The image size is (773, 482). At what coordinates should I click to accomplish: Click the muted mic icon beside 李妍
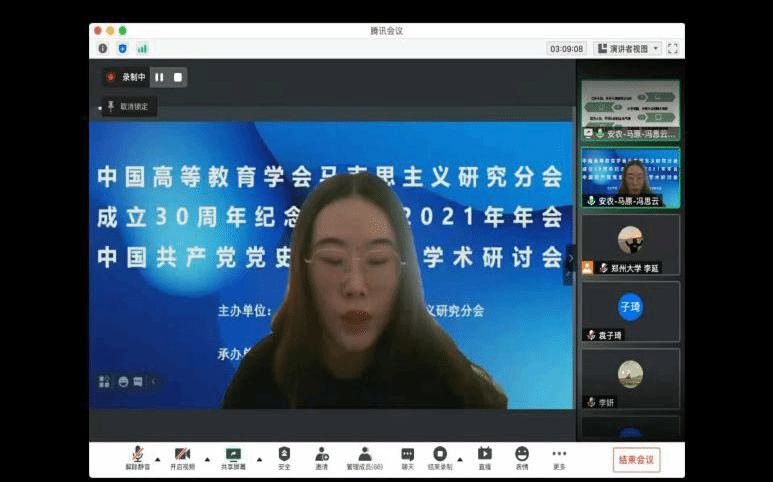click(591, 402)
